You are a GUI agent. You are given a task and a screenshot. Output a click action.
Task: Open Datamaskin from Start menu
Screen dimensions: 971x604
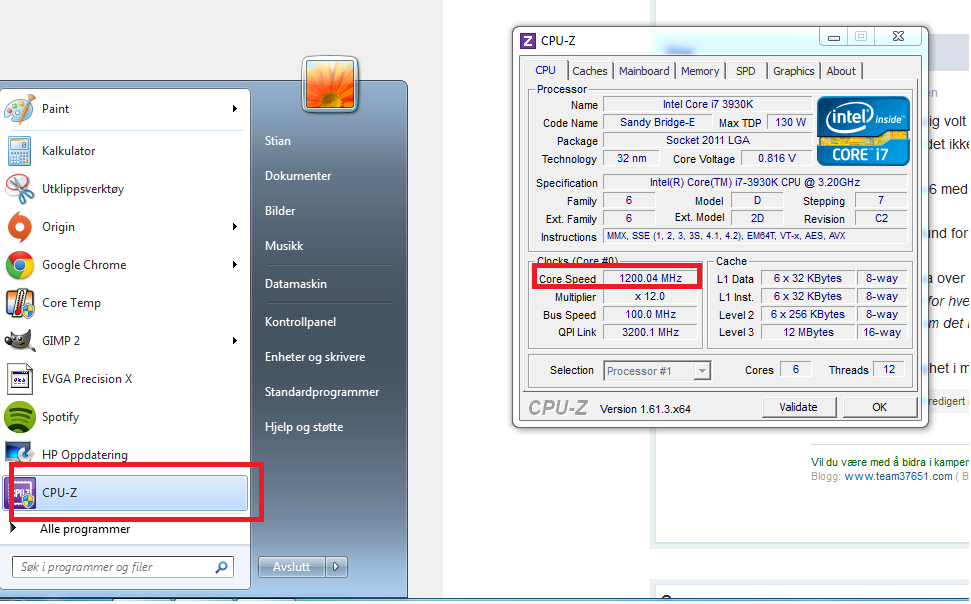[x=295, y=284]
